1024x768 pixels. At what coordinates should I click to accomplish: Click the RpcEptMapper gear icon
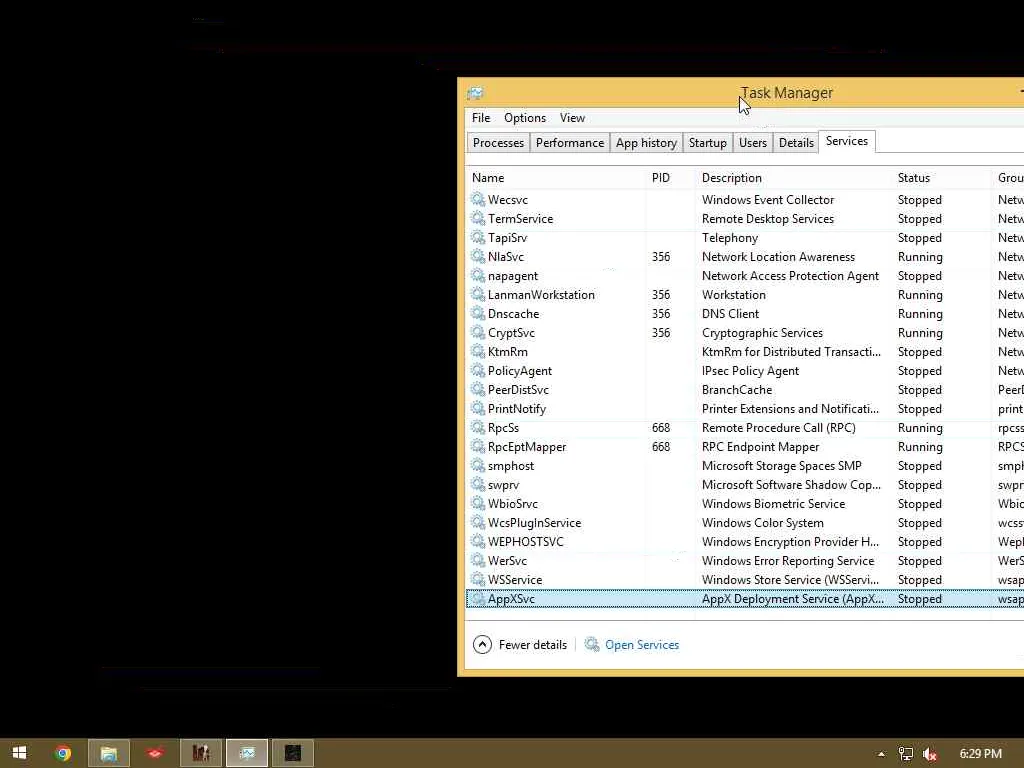point(478,446)
